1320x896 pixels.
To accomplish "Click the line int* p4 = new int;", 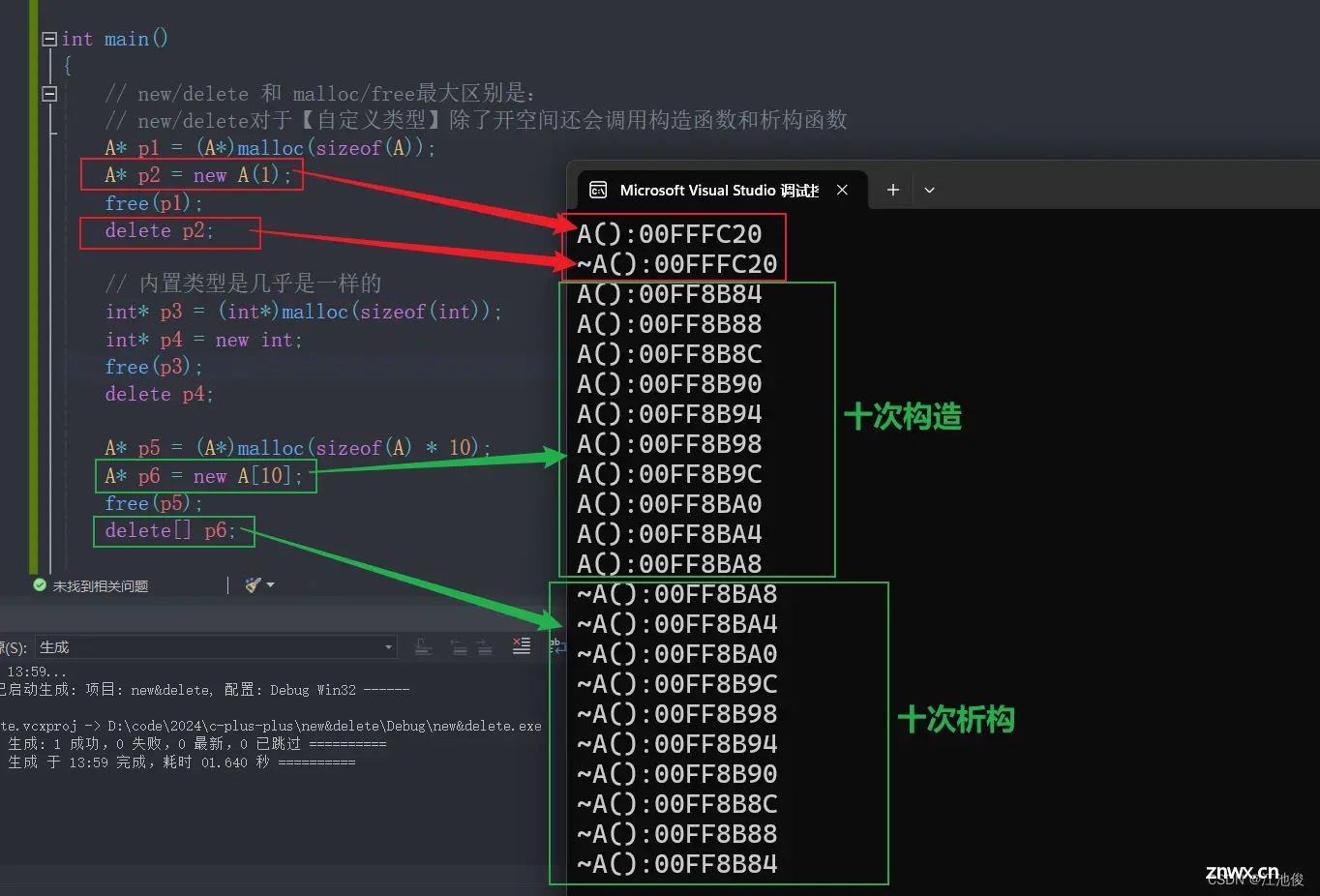I will pos(204,340).
